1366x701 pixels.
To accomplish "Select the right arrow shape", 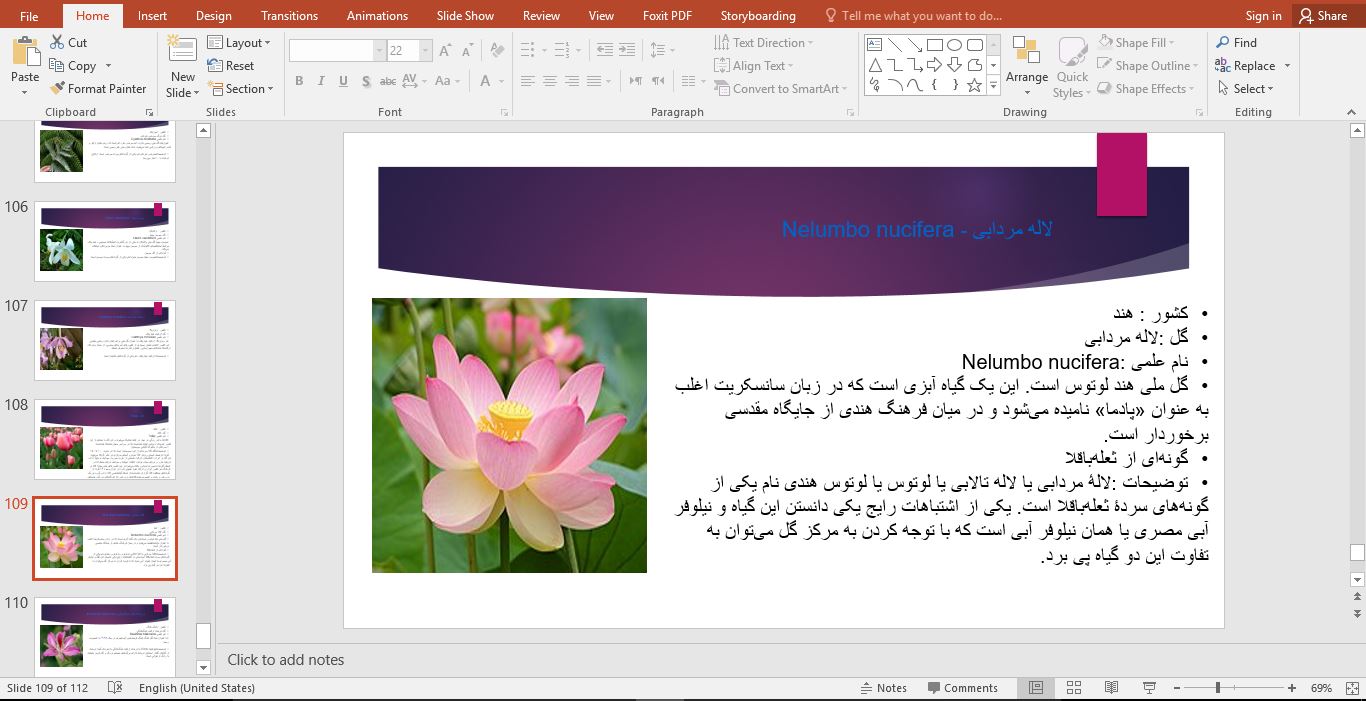I will click(934, 65).
